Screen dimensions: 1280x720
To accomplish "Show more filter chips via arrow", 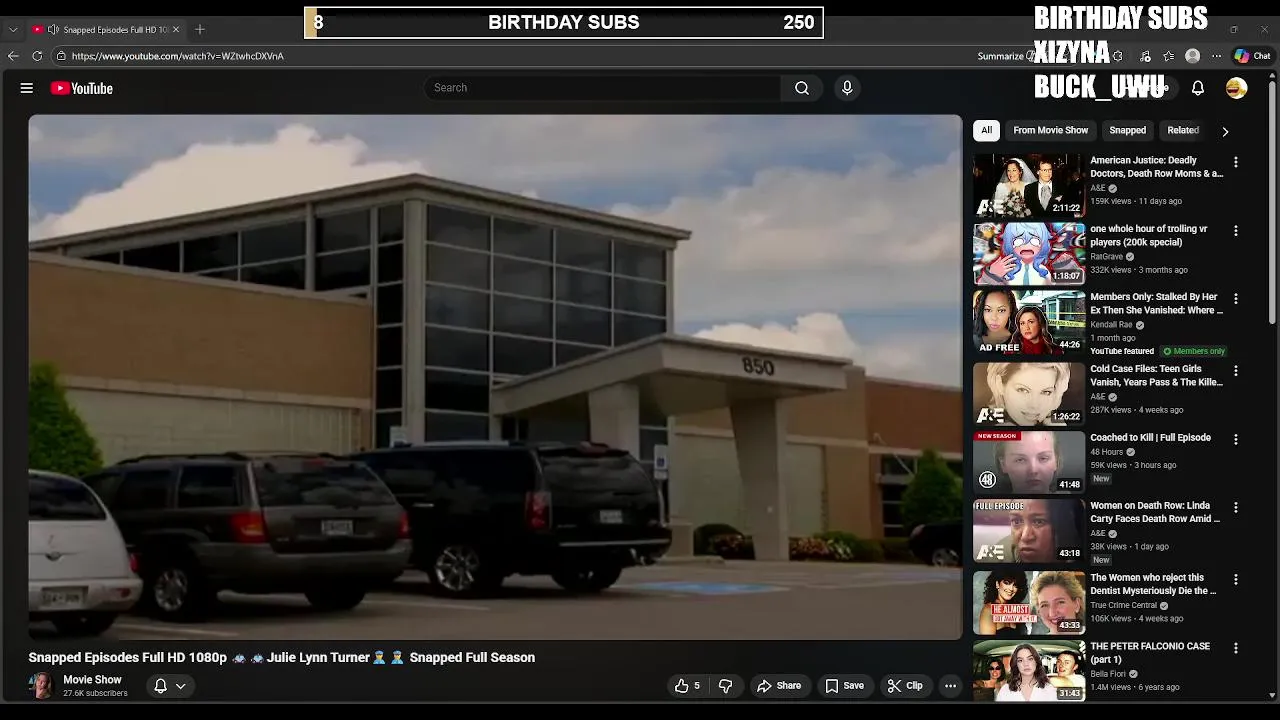I will click(x=1225, y=131).
